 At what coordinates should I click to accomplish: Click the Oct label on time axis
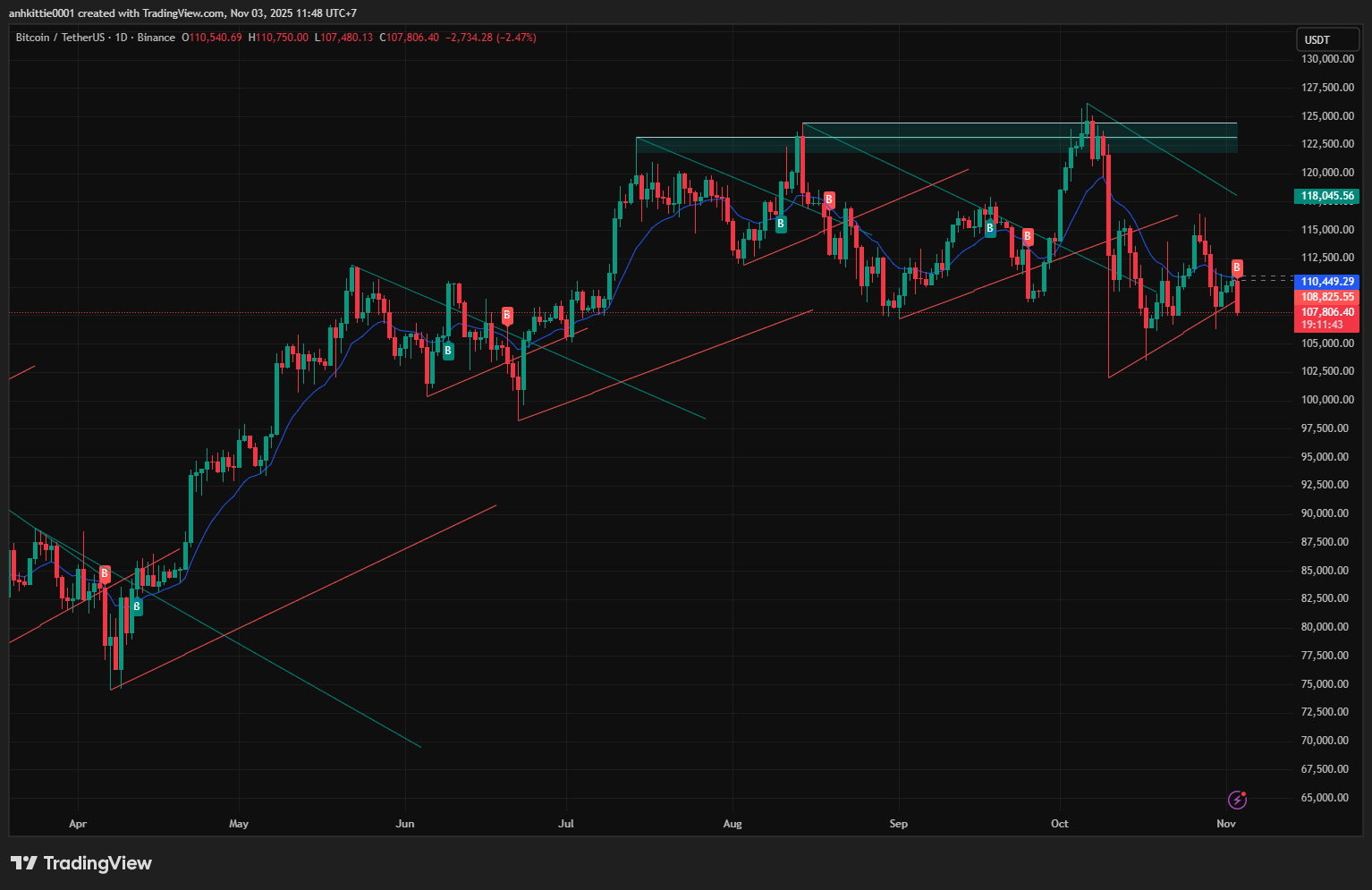point(1059,824)
